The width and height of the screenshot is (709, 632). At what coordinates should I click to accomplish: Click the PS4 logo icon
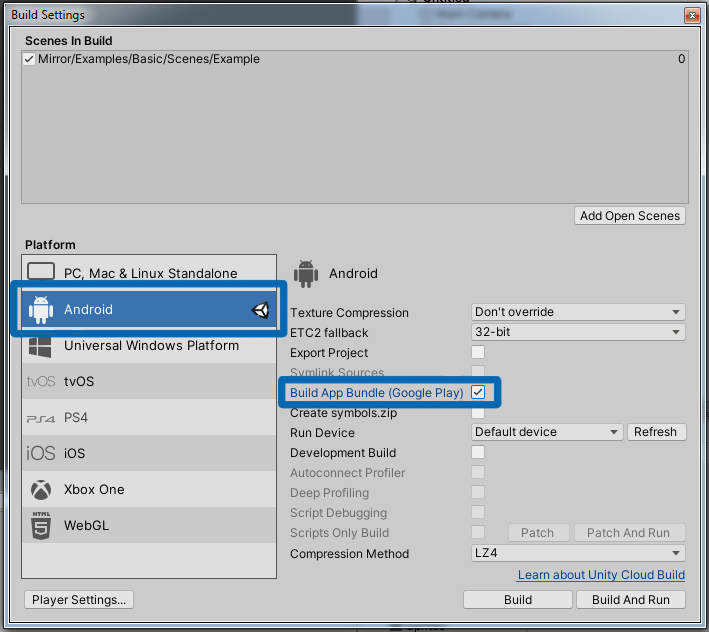41,419
